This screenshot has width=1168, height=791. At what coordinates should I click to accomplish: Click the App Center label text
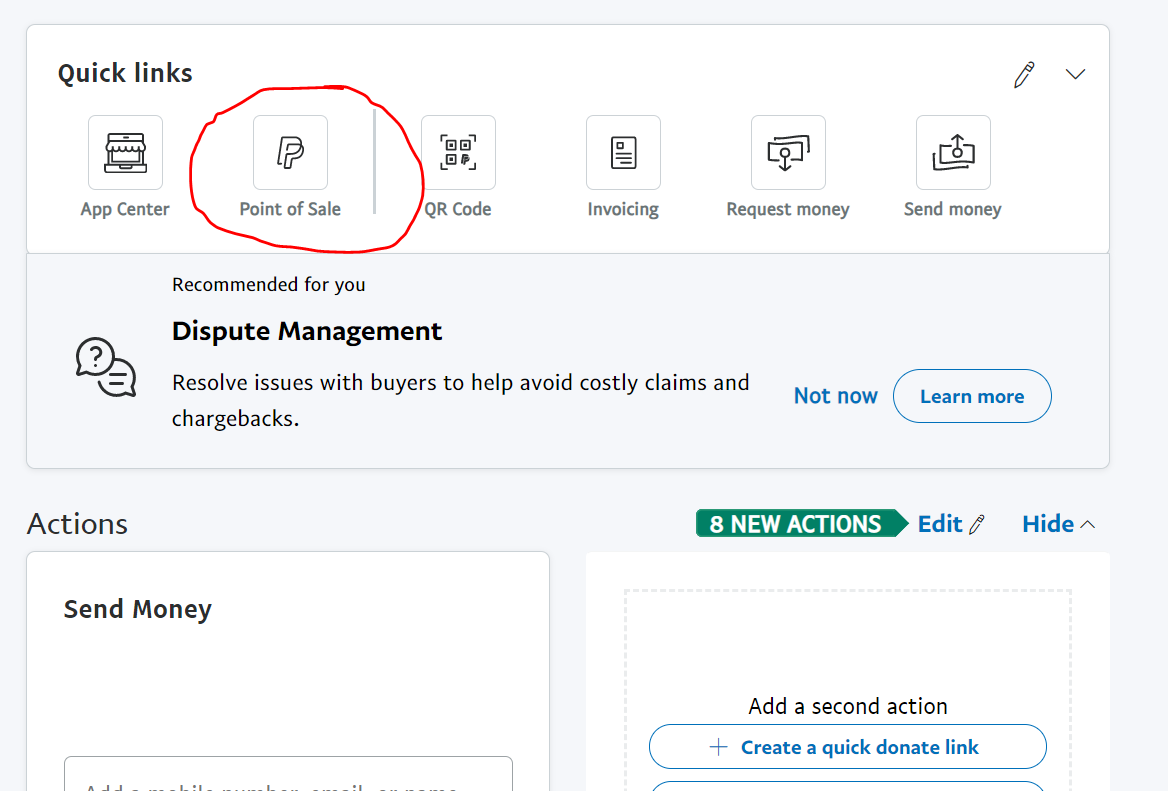tap(125, 209)
